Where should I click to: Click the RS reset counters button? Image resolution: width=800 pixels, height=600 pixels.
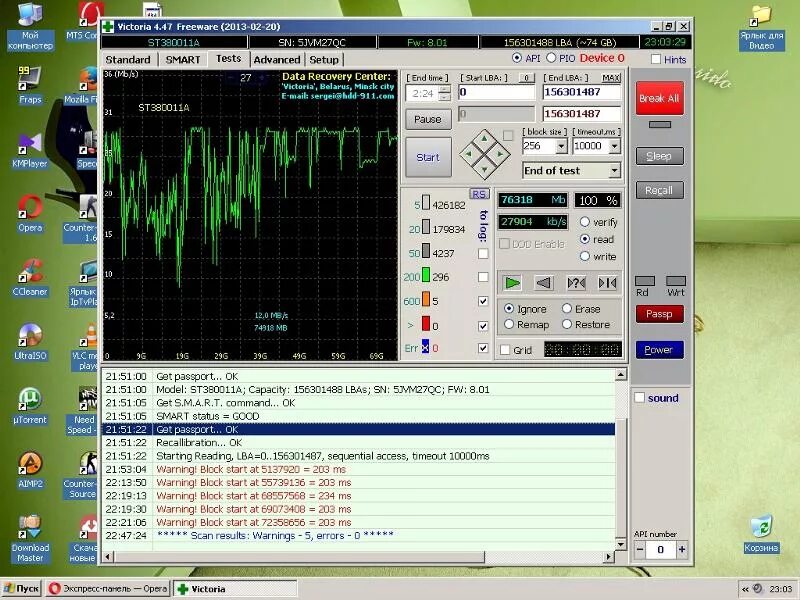click(479, 194)
